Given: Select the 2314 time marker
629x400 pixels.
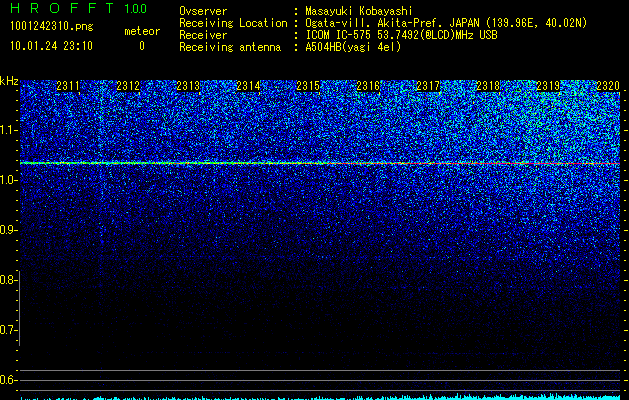Looking at the screenshot, I should pos(248,86).
